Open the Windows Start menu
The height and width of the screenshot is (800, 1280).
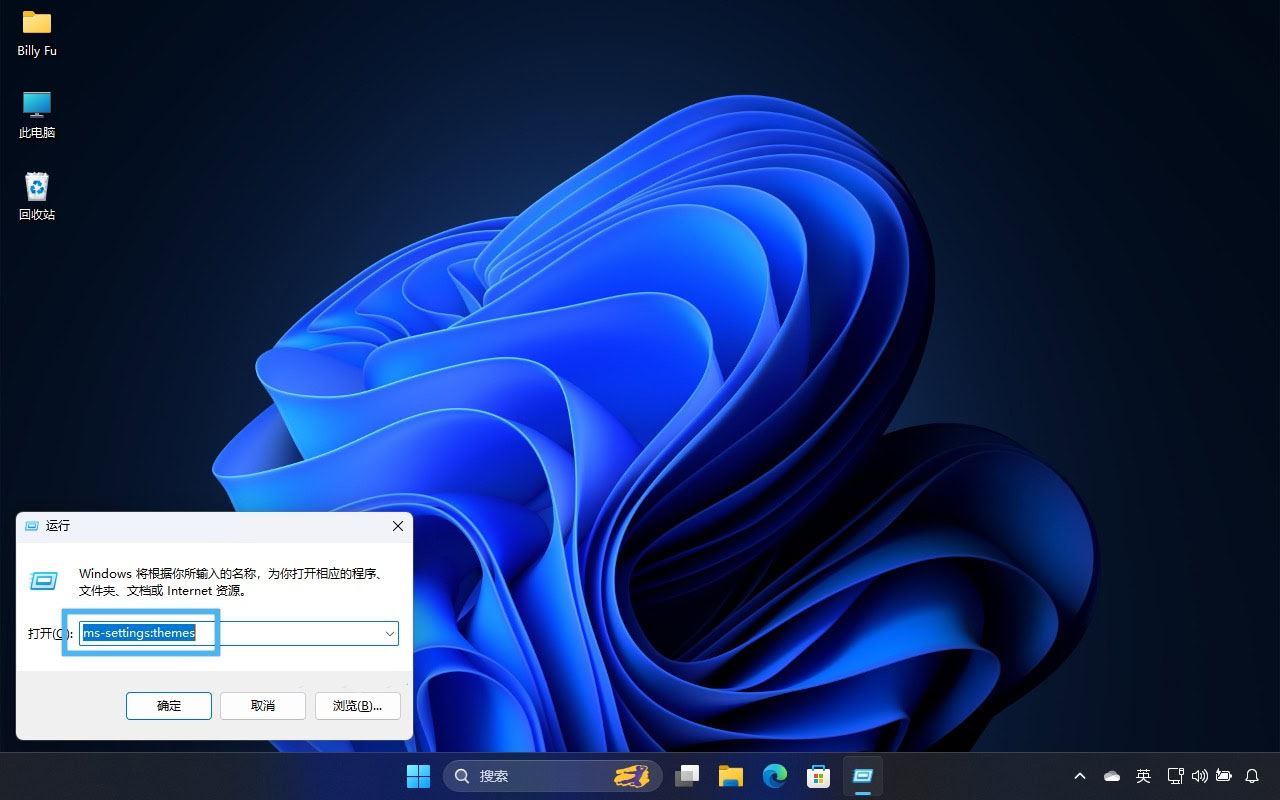click(418, 776)
